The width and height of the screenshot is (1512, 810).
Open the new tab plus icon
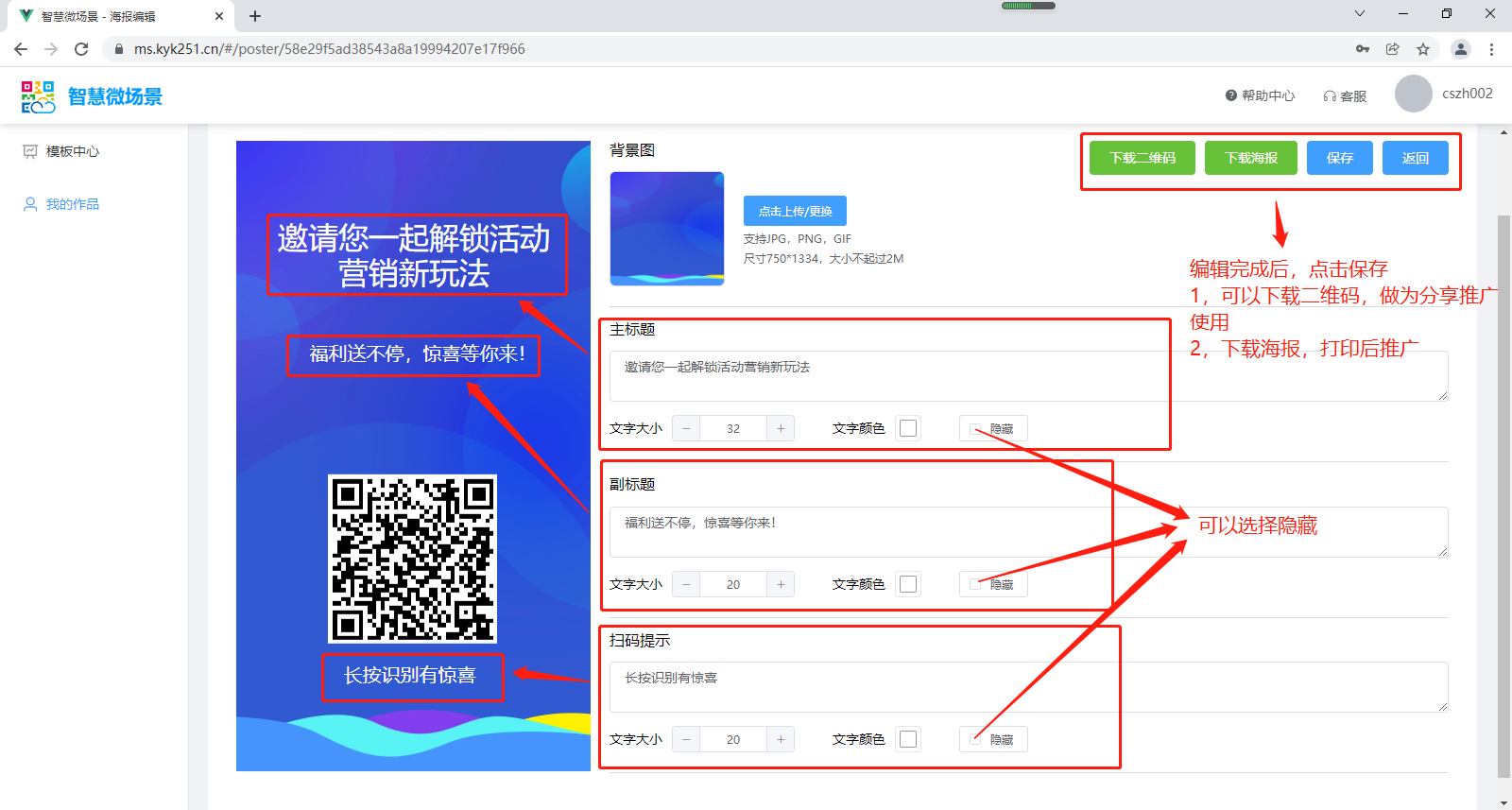[x=255, y=16]
